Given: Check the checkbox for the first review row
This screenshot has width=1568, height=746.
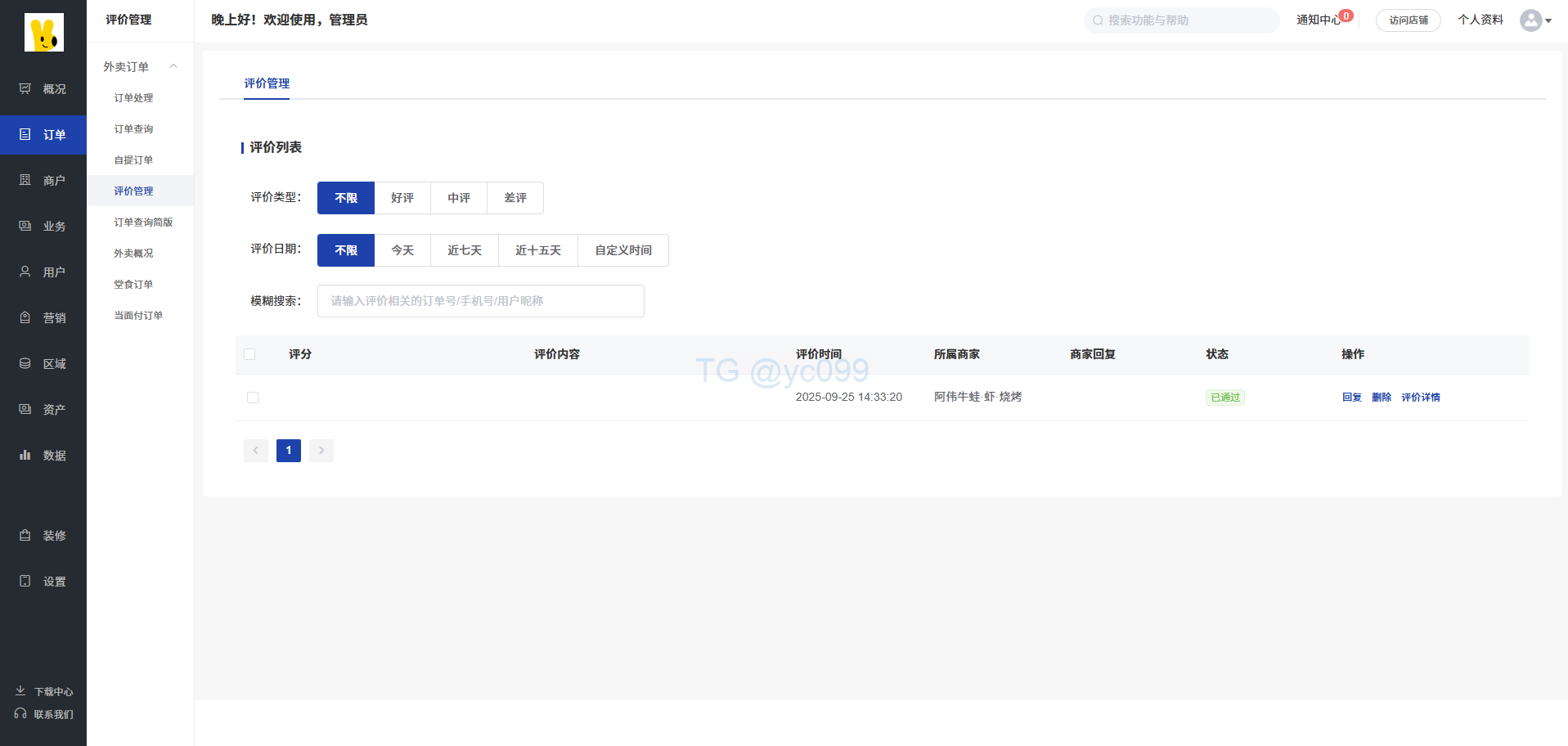Looking at the screenshot, I should click(x=253, y=398).
